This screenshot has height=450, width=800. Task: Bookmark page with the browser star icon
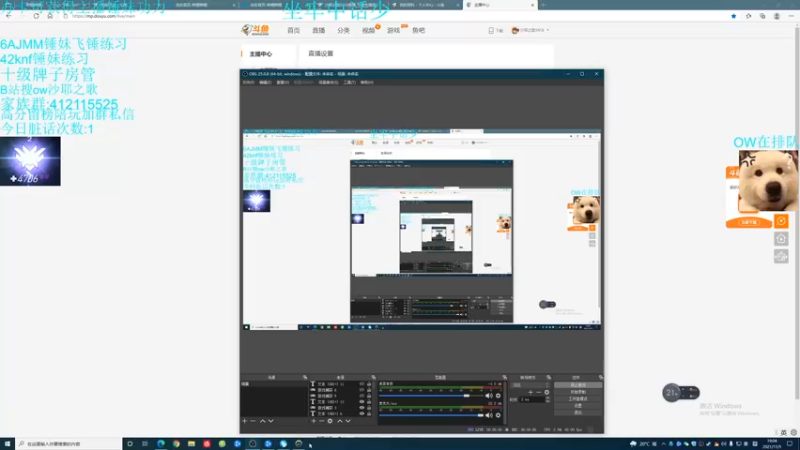click(734, 16)
